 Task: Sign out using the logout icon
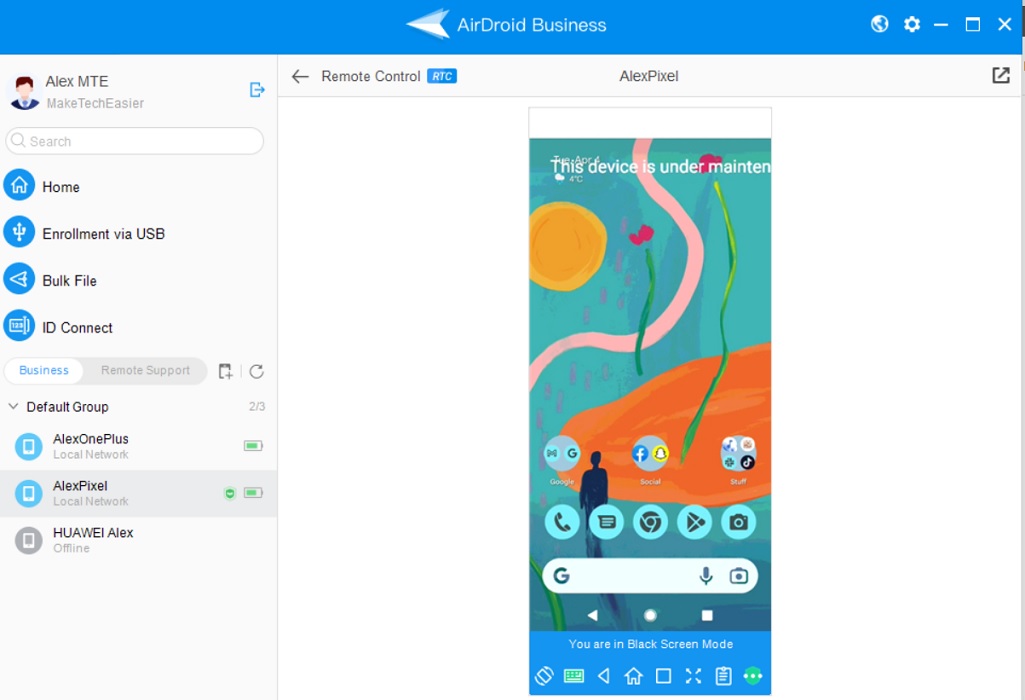coord(257,90)
